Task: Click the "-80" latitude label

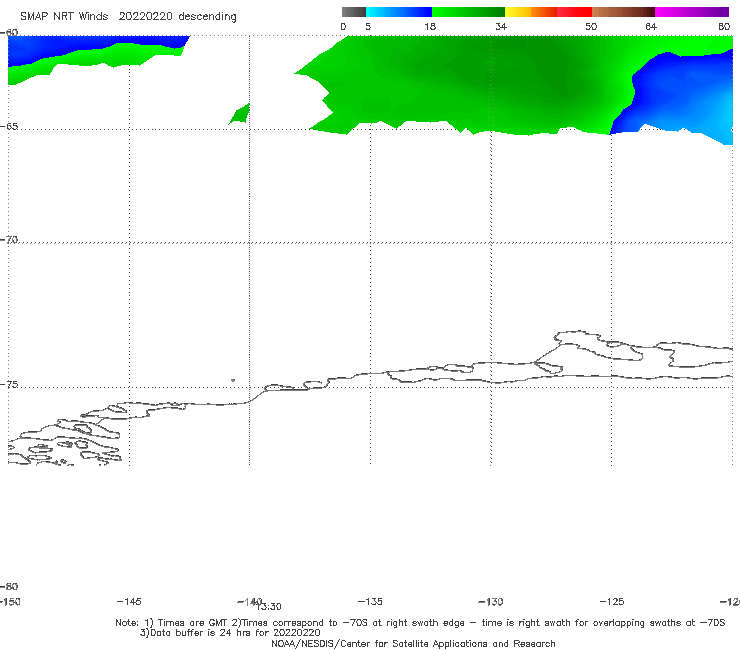Action: coord(9,586)
